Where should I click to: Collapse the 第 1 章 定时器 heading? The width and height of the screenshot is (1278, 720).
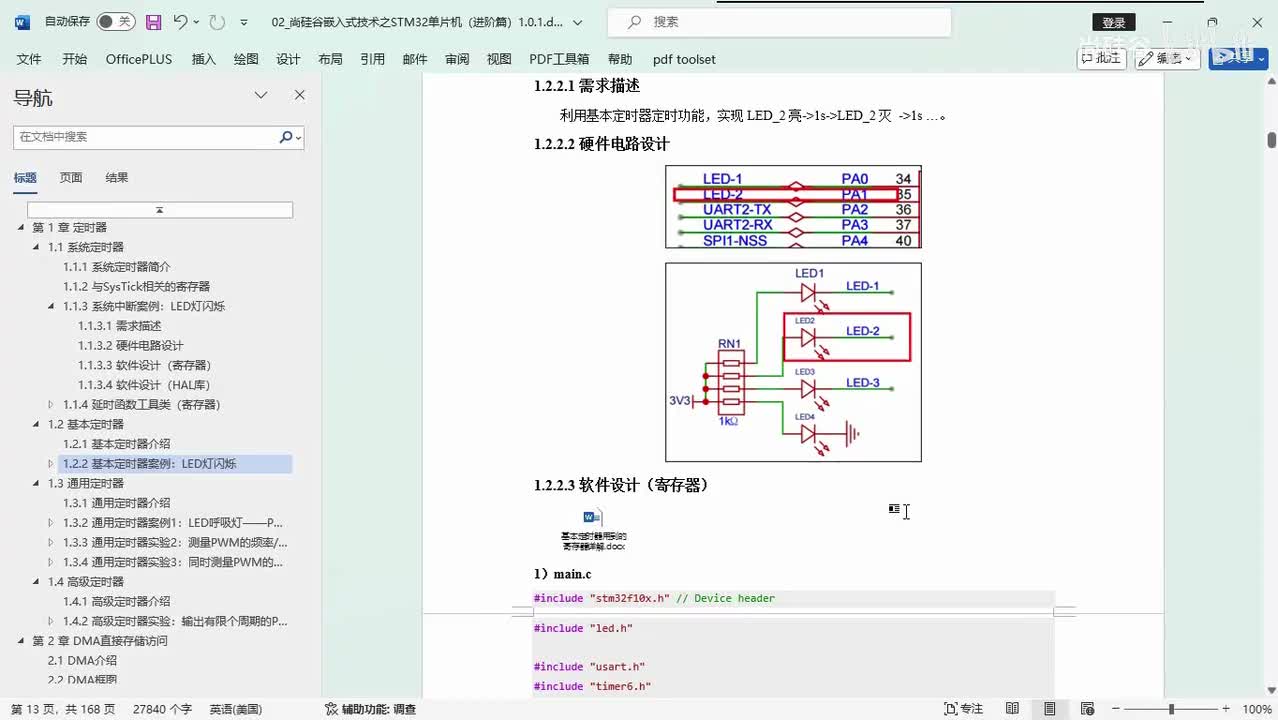tap(21, 228)
